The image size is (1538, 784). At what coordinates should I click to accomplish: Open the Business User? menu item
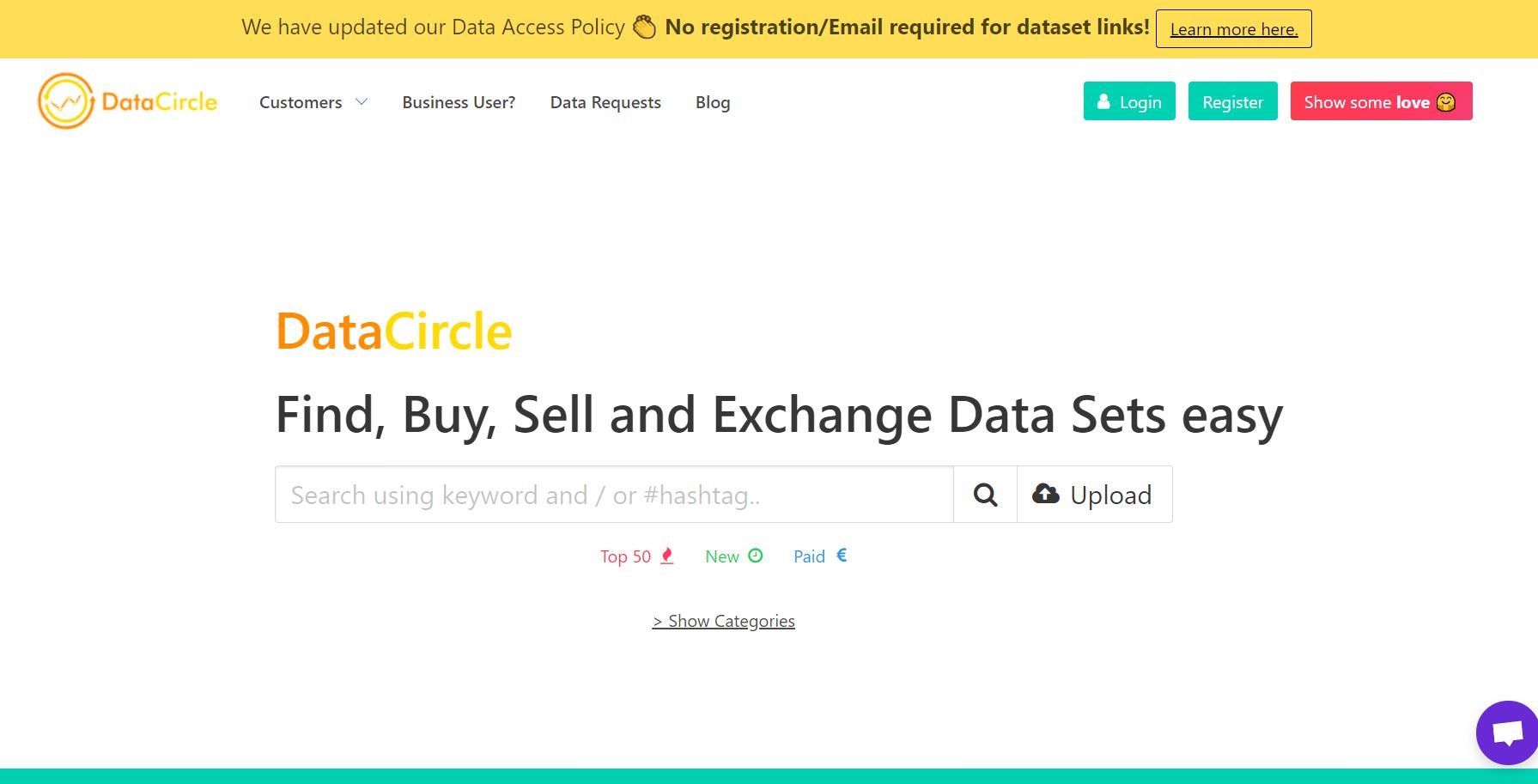(x=459, y=102)
